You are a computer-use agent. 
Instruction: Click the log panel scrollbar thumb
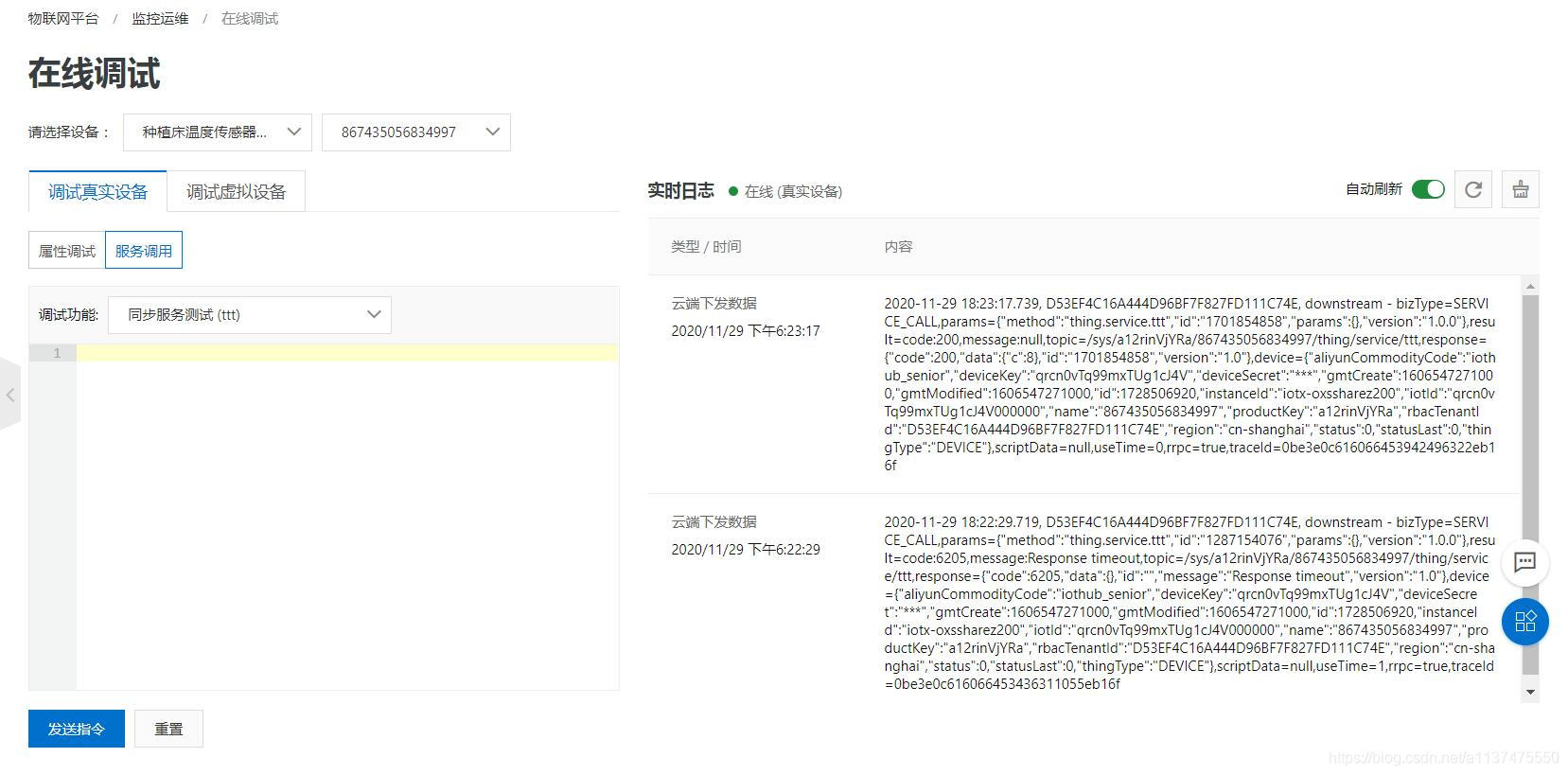[x=1530, y=484]
